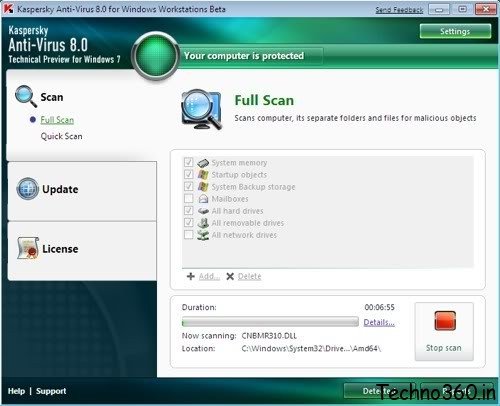Screen dimensions: 500x406
Task: Click the Kaspersky logo in title bar
Action: pyautogui.click(x=8, y=9)
